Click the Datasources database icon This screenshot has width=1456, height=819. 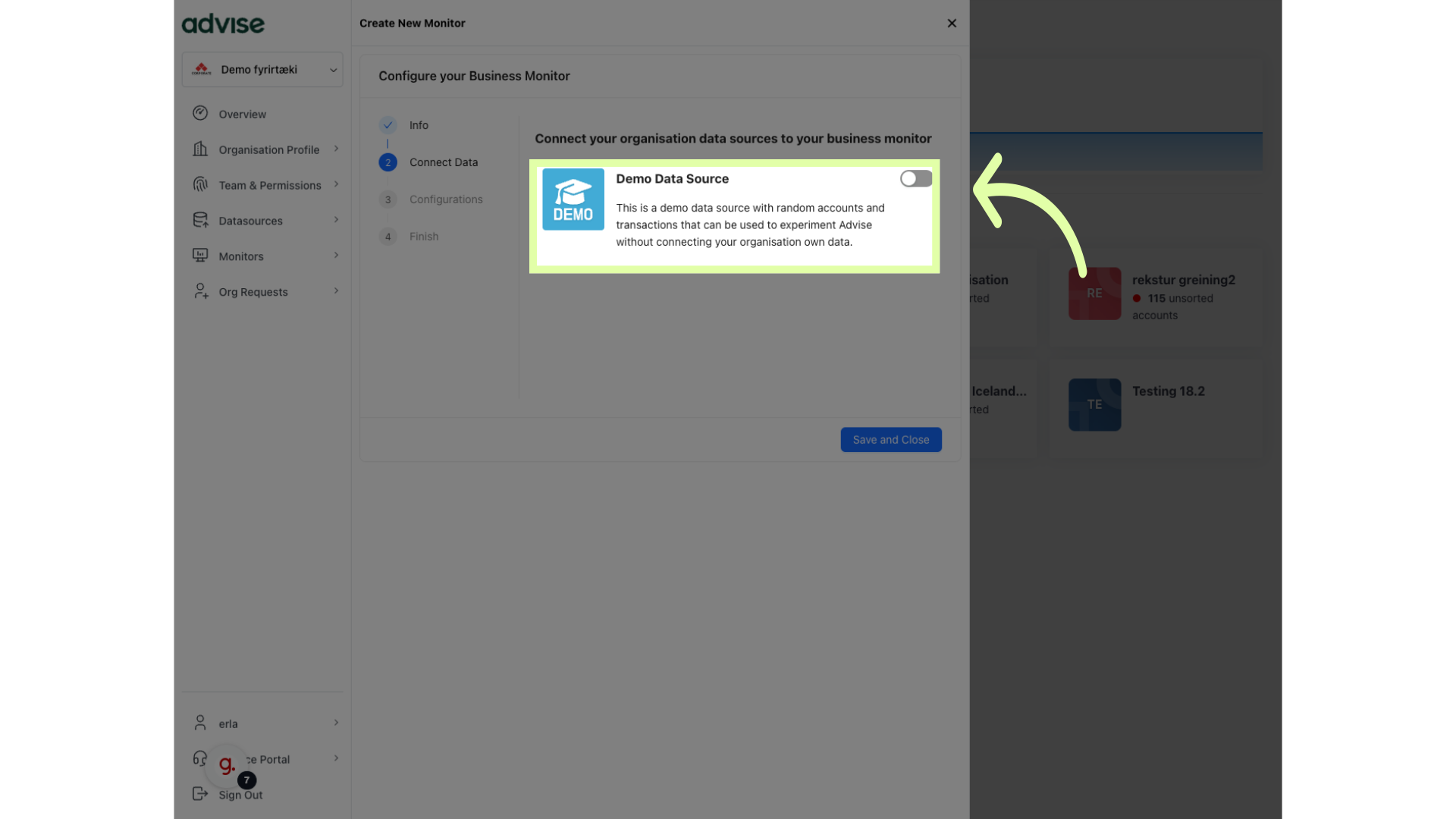(200, 220)
